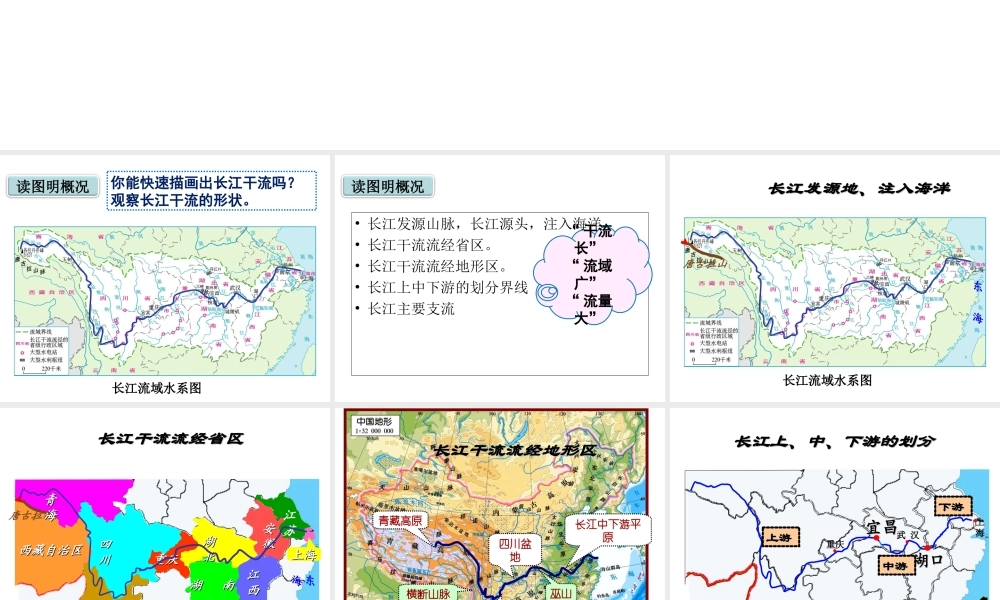Click the 中游 label box on the river map

coord(895,565)
